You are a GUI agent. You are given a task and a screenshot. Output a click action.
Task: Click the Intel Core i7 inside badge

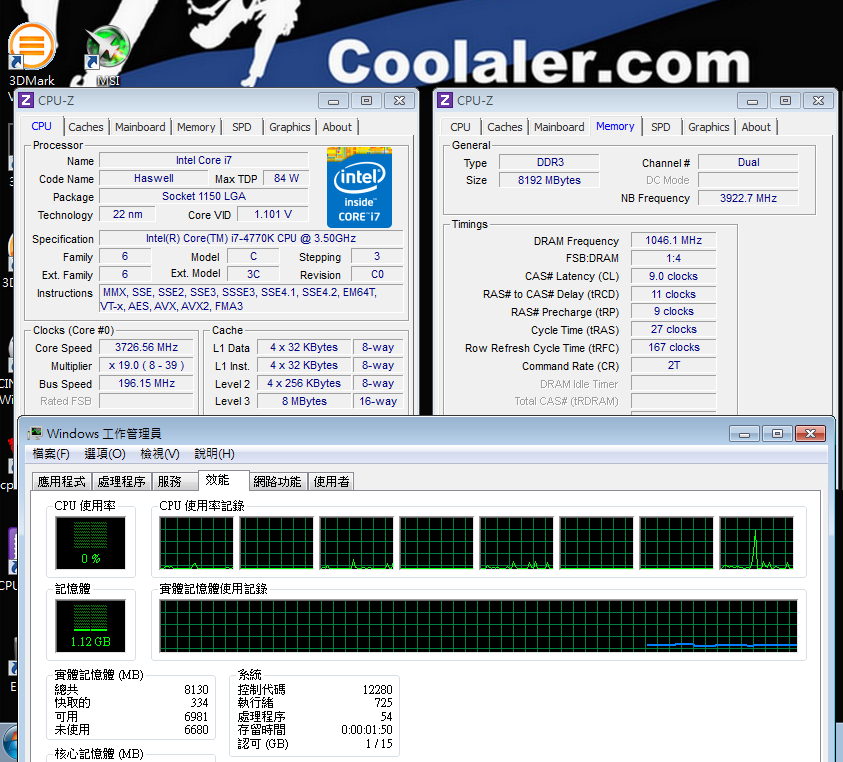click(359, 187)
